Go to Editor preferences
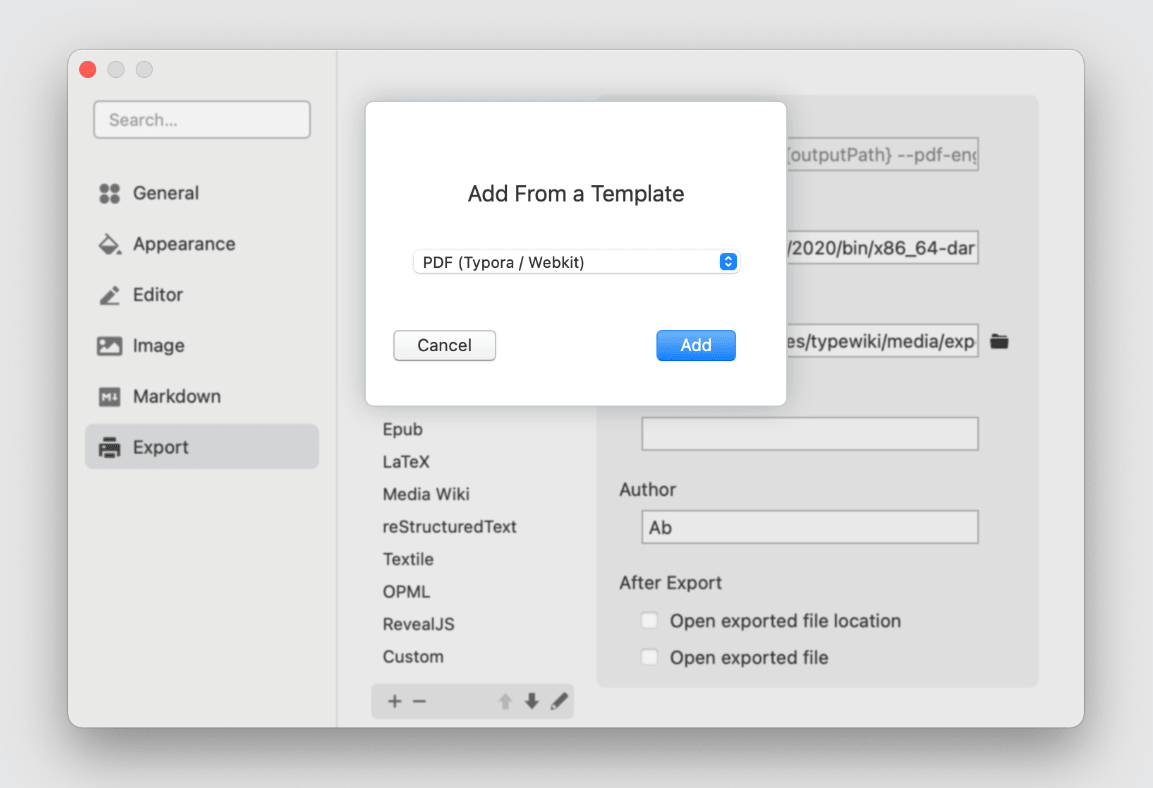The height and width of the screenshot is (788, 1153). click(x=157, y=295)
